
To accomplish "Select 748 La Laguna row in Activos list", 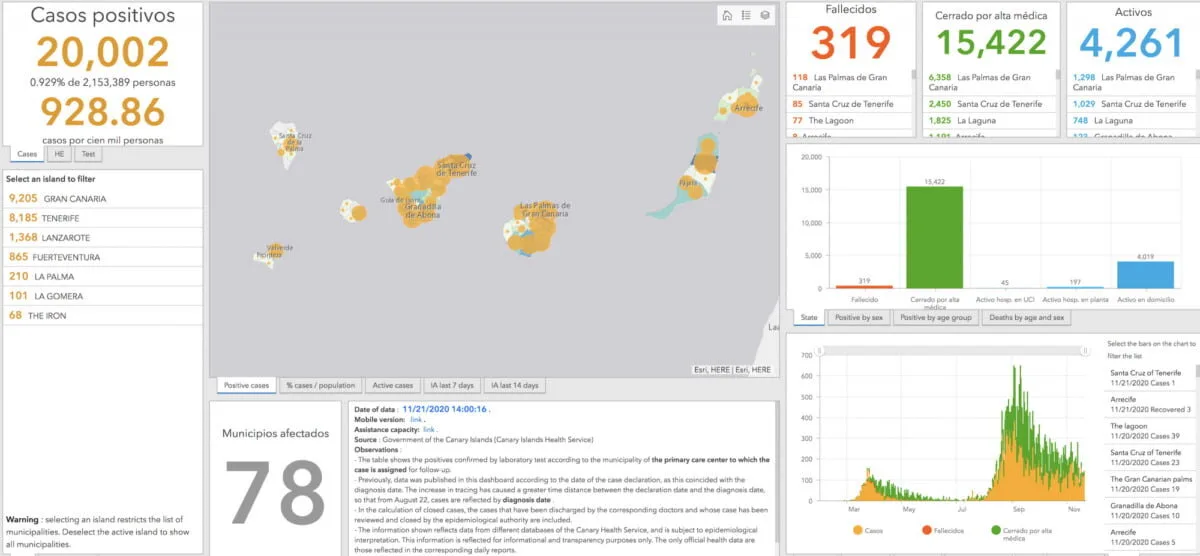I will click(x=1129, y=120).
